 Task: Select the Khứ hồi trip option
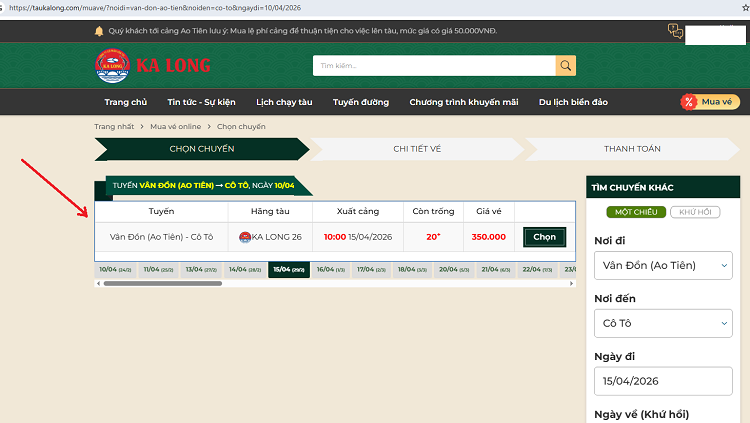click(x=696, y=213)
